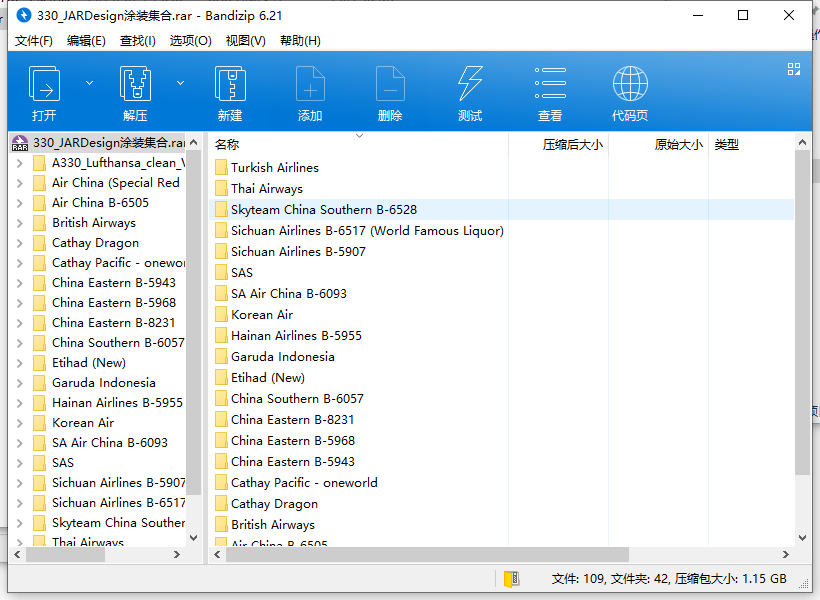Expand Air China (Special Red tree node
820x600 pixels.
[x=20, y=183]
